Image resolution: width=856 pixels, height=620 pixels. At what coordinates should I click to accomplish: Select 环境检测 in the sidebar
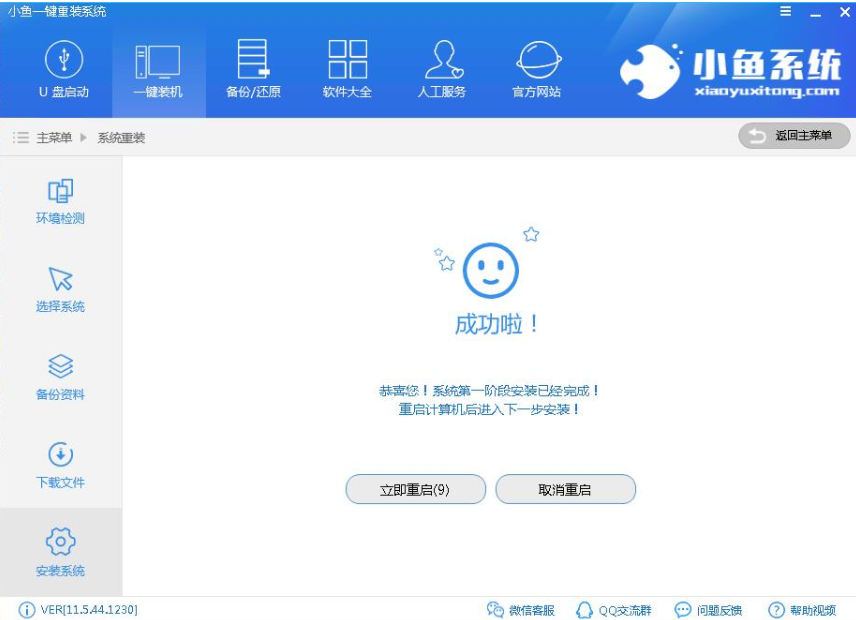click(60, 202)
